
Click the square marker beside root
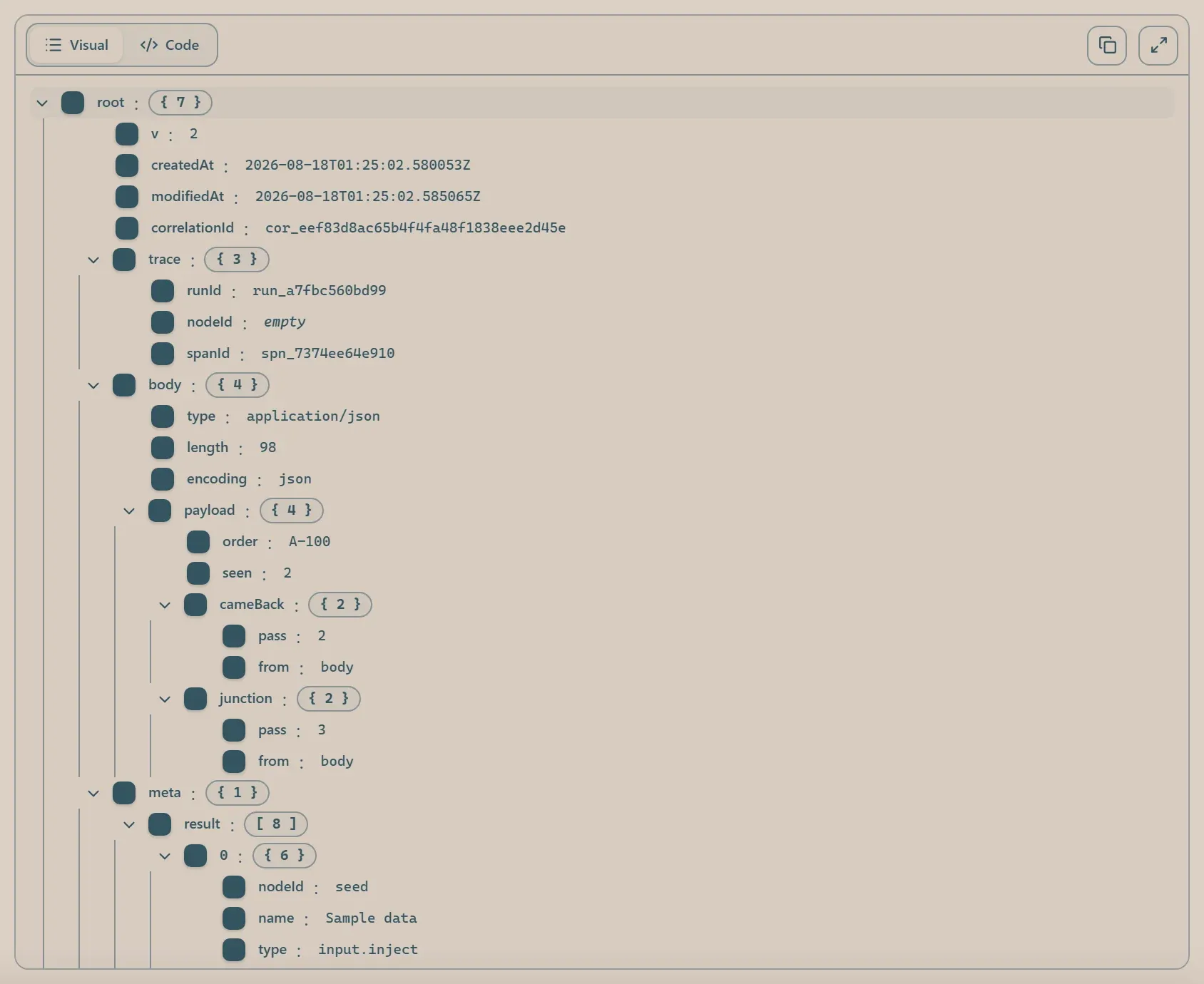73,103
